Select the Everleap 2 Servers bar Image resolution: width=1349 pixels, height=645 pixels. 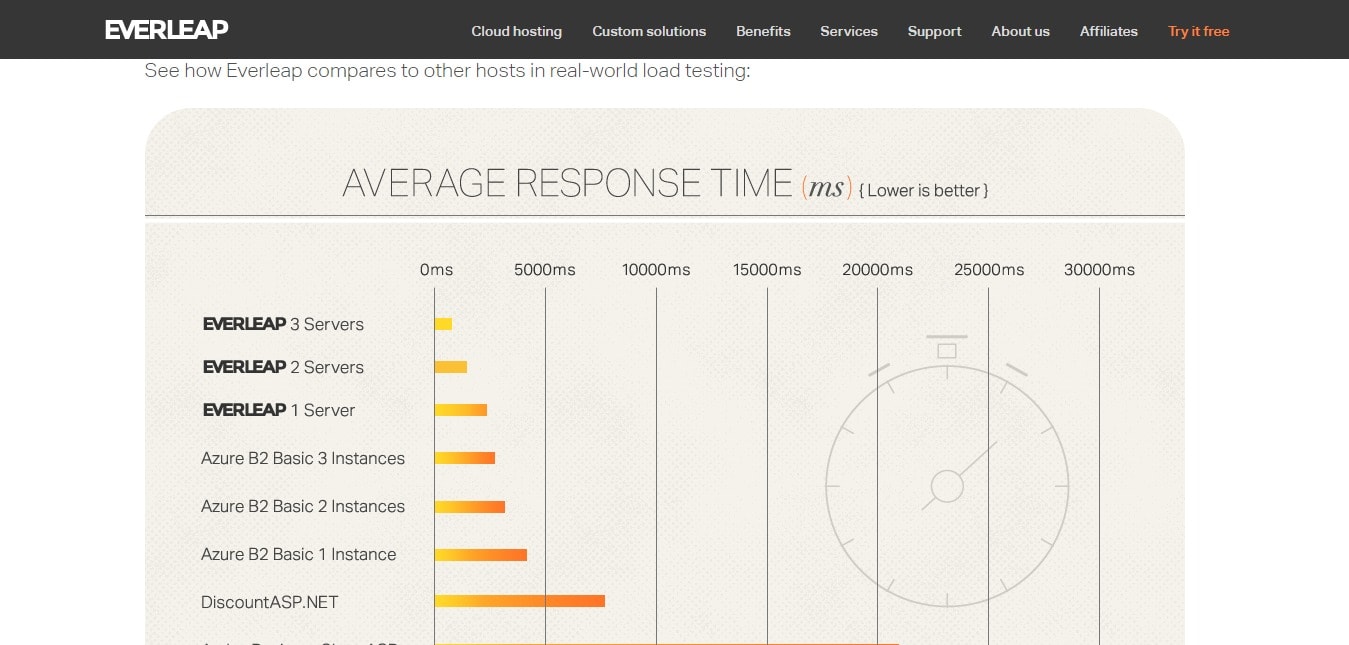coord(451,367)
